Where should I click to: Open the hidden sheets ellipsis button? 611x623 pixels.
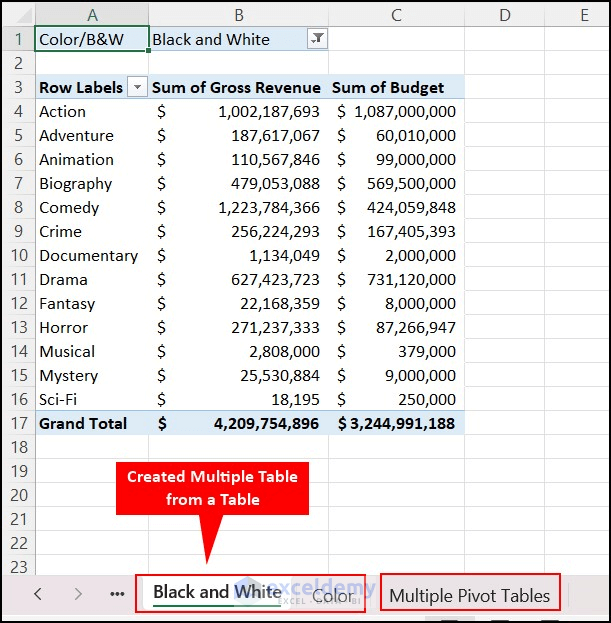[117, 594]
